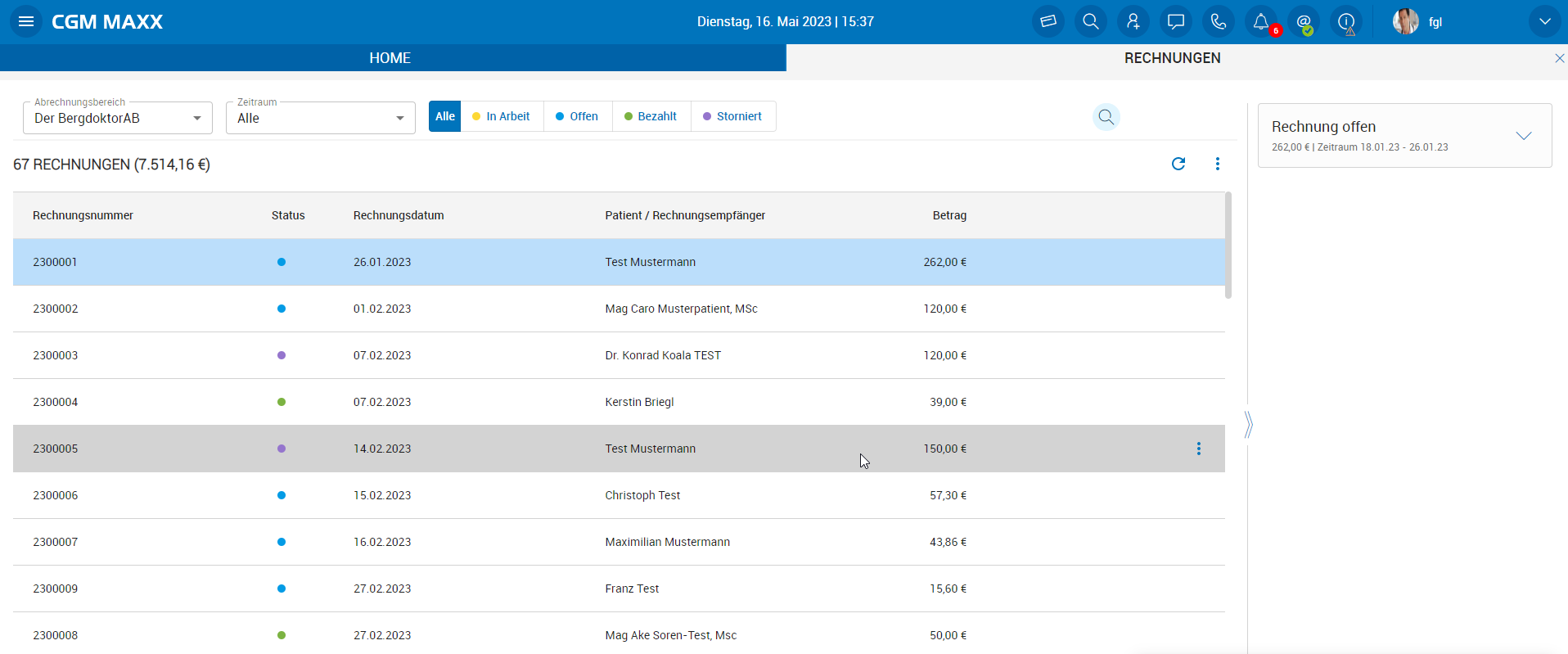Close the RECHNUNGEN tab
Image resolution: width=1568 pixels, height=654 pixels.
click(1559, 58)
